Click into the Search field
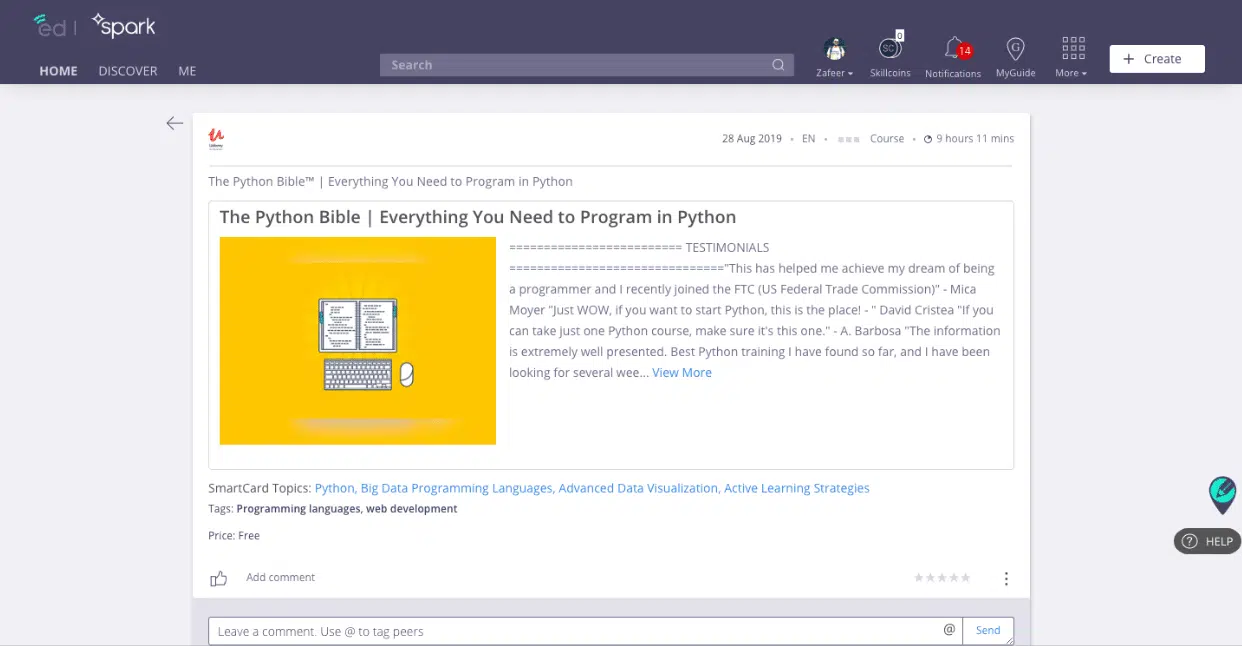Screen dimensions: 1242x646 pyautogui.click(x=586, y=65)
